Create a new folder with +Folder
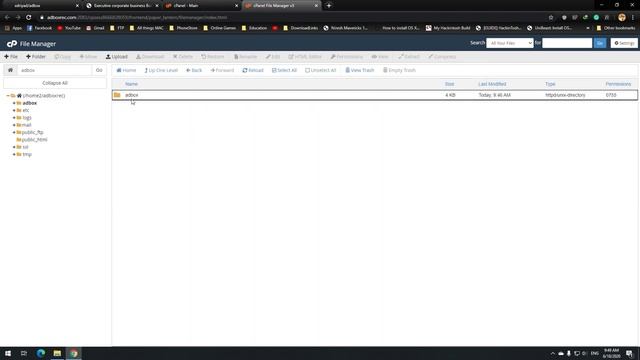 pyautogui.click(x=36, y=57)
